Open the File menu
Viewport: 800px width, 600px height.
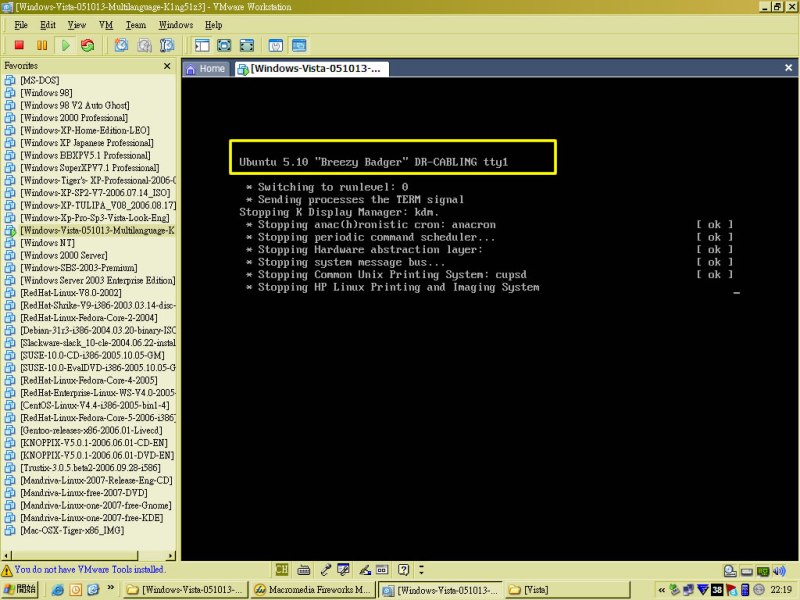tap(21, 24)
